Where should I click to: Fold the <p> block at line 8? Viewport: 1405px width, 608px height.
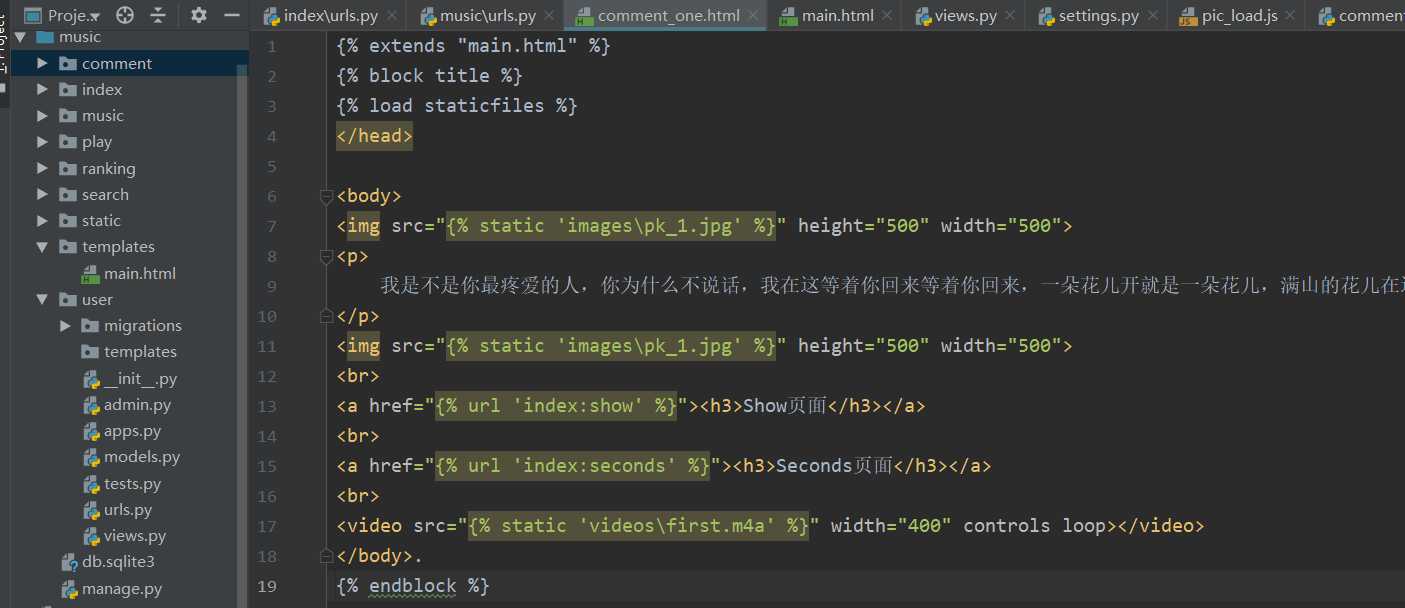325,256
